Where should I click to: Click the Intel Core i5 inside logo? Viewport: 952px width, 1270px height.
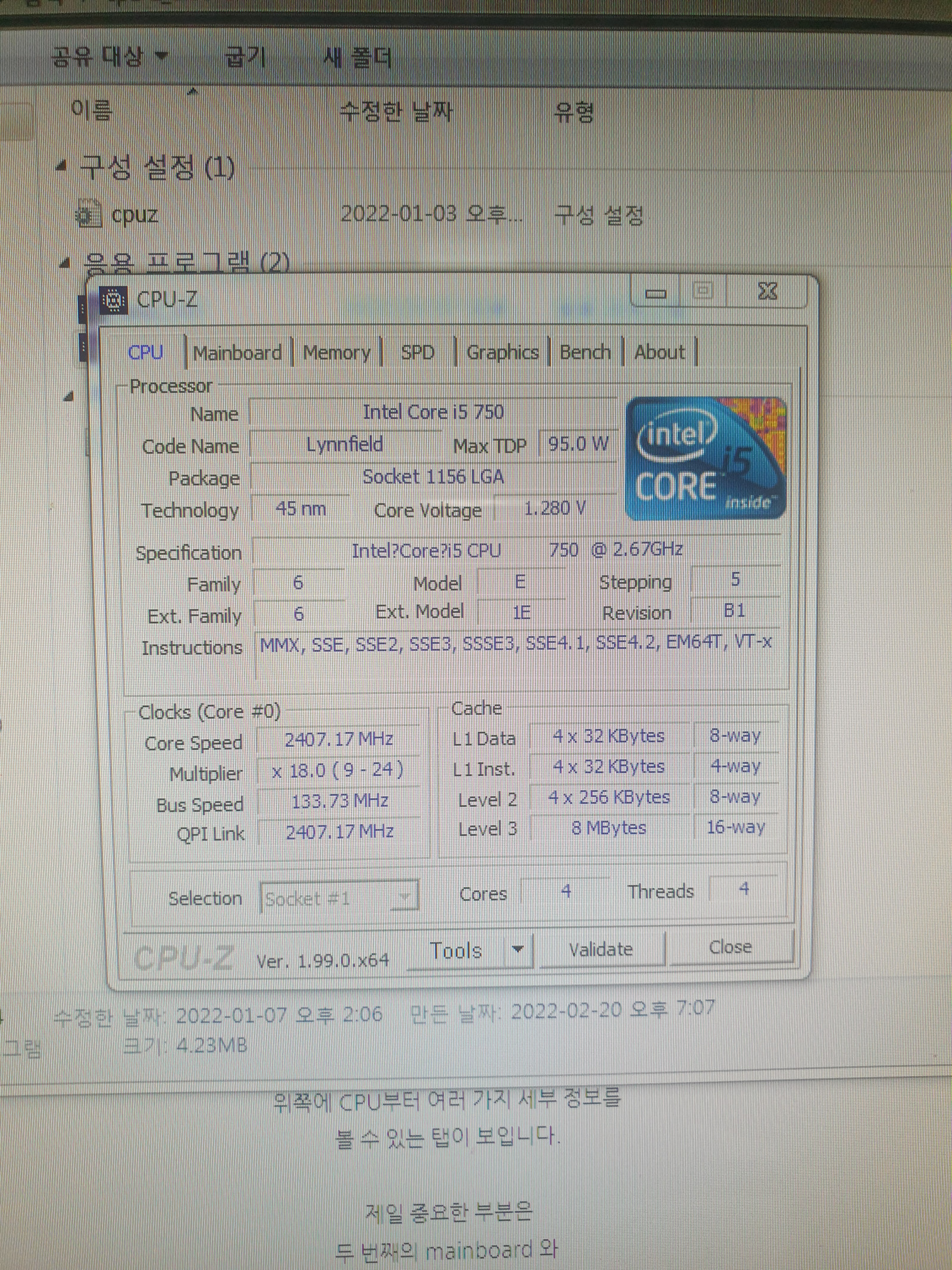(706, 458)
